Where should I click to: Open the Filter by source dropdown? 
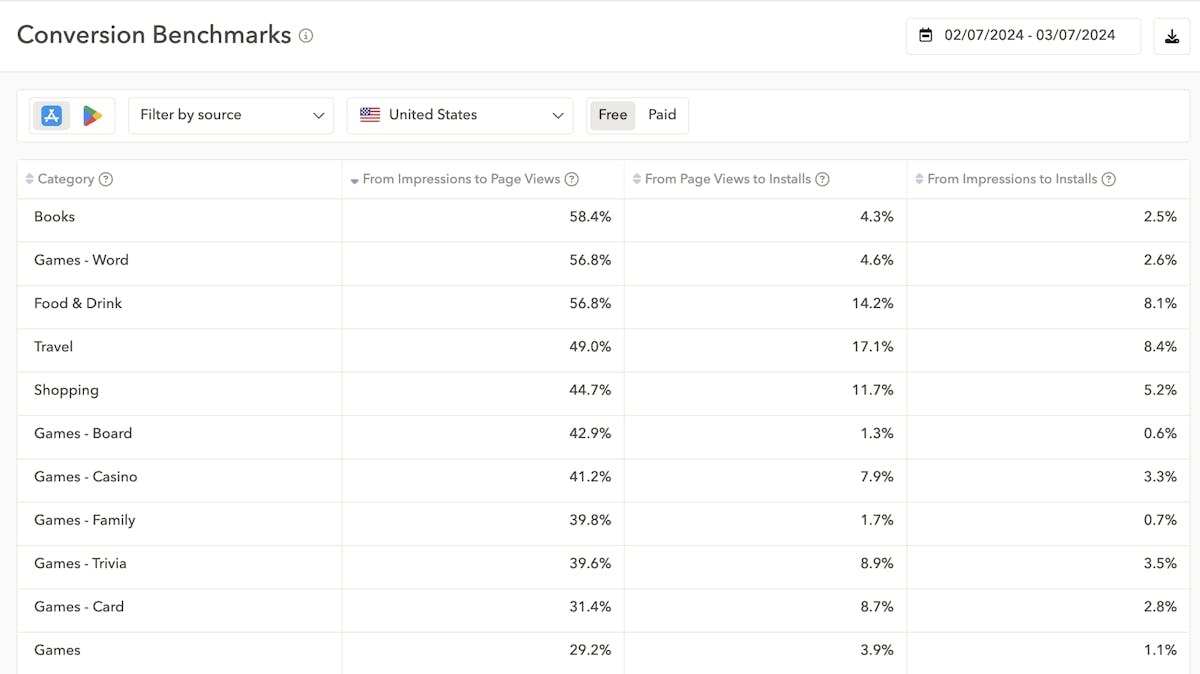231,116
